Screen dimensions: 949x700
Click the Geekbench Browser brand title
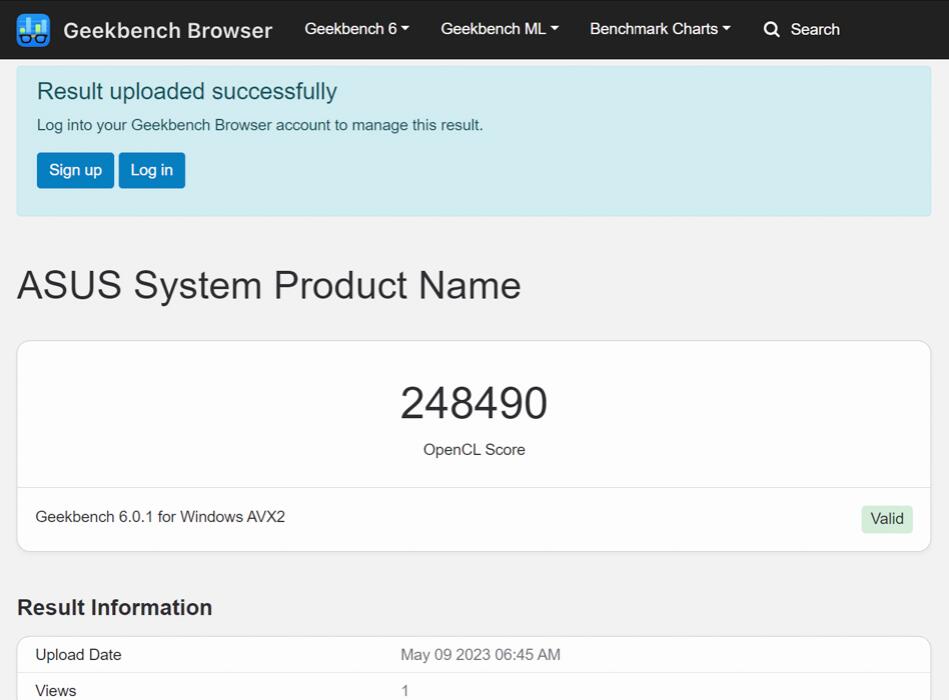tap(167, 30)
